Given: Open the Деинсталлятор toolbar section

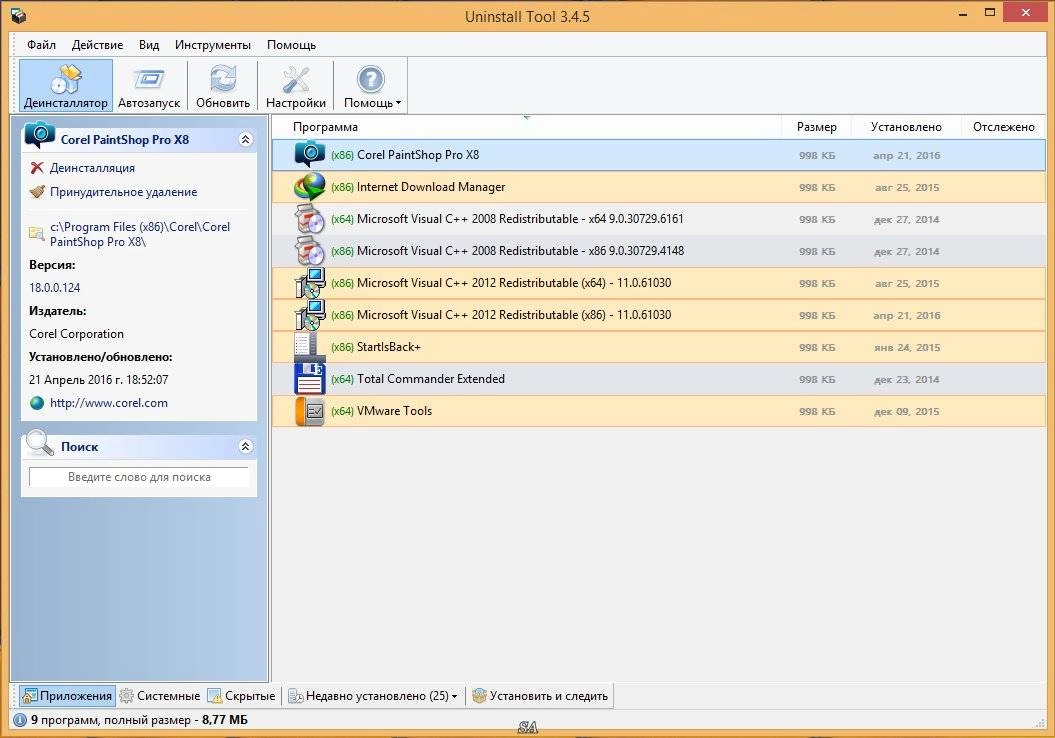Looking at the screenshot, I should [x=65, y=85].
